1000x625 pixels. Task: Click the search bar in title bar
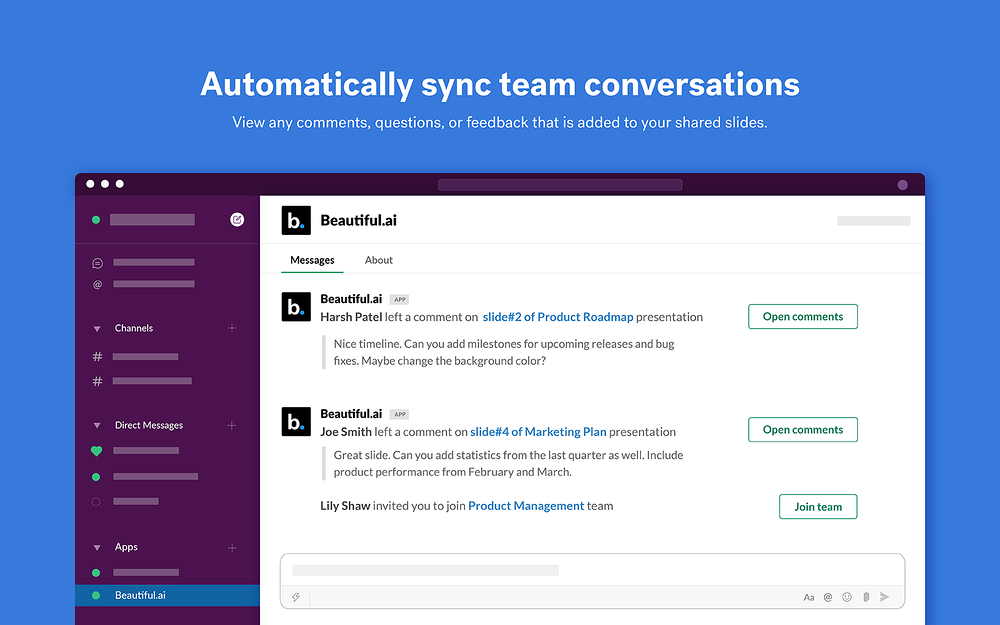coord(560,185)
